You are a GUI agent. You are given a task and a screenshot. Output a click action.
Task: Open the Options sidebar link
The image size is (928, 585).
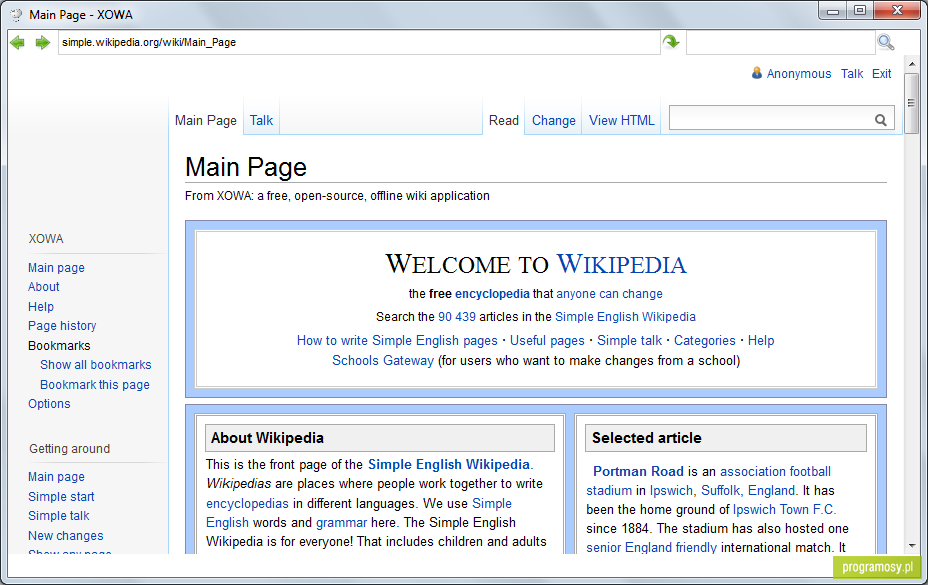(x=49, y=404)
